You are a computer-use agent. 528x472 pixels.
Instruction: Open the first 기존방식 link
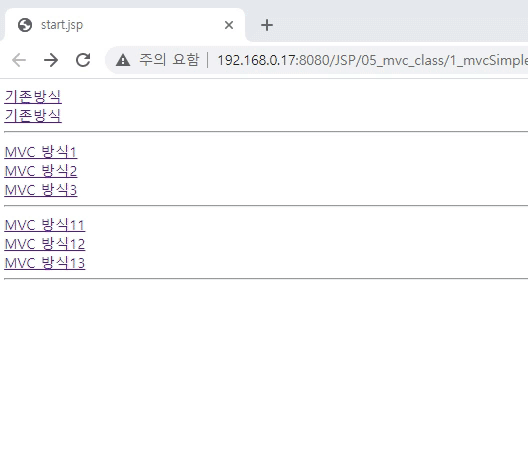[33, 97]
